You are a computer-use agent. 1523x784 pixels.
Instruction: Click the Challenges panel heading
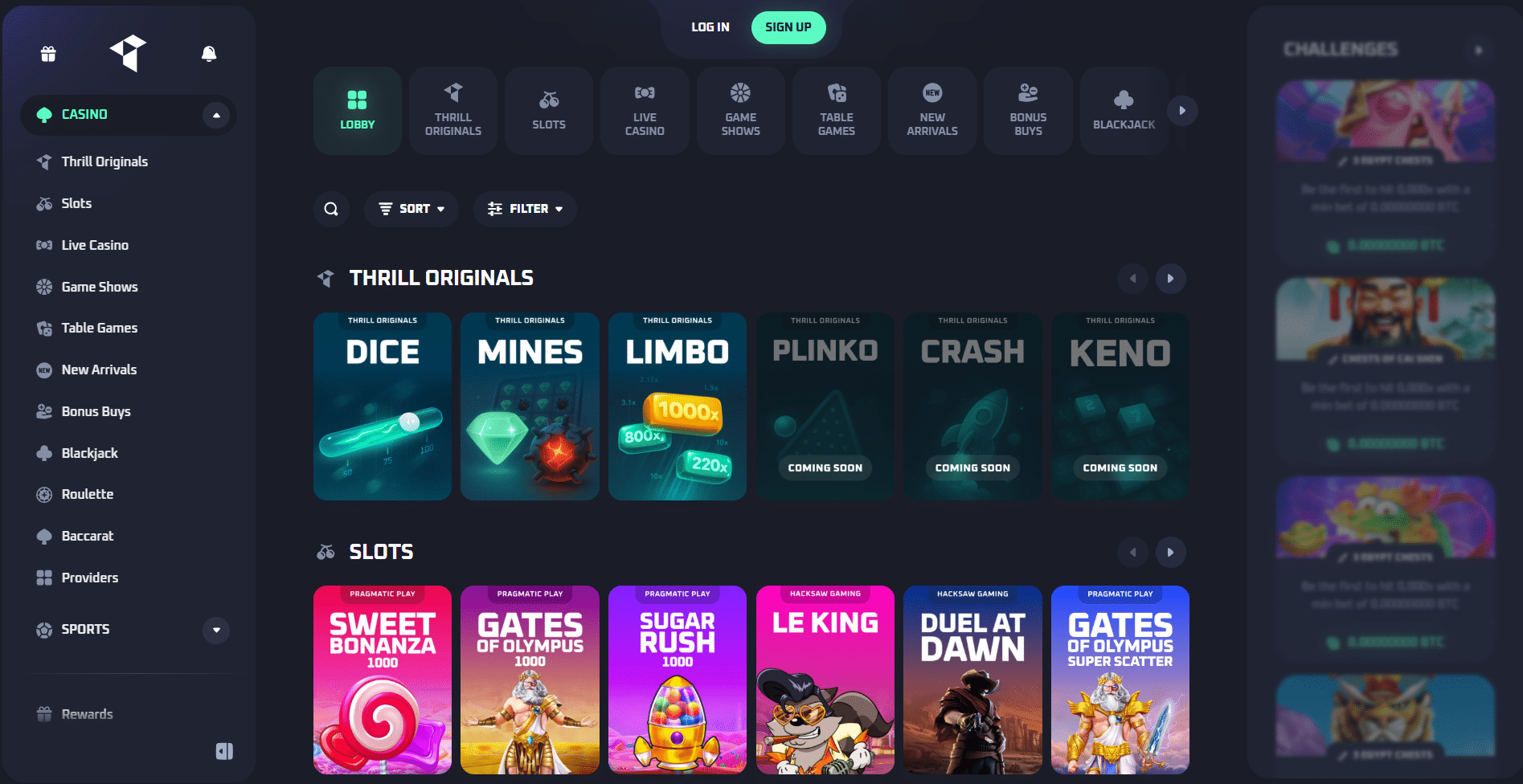point(1341,50)
